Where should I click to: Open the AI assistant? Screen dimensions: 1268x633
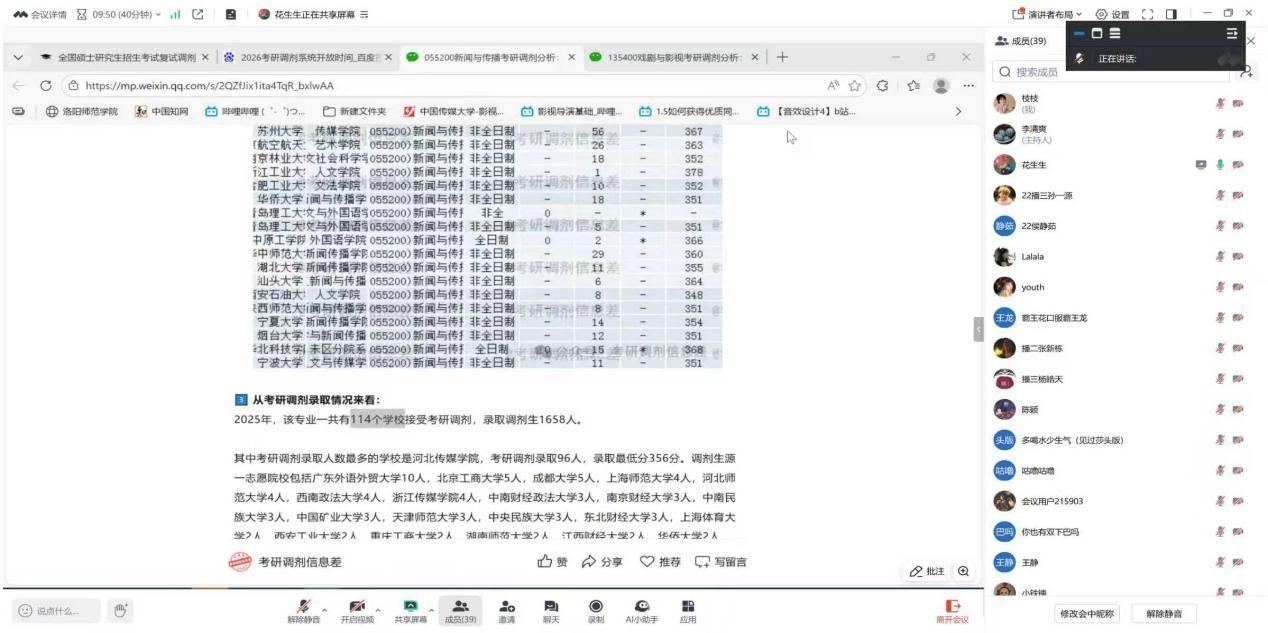pyautogui.click(x=642, y=610)
